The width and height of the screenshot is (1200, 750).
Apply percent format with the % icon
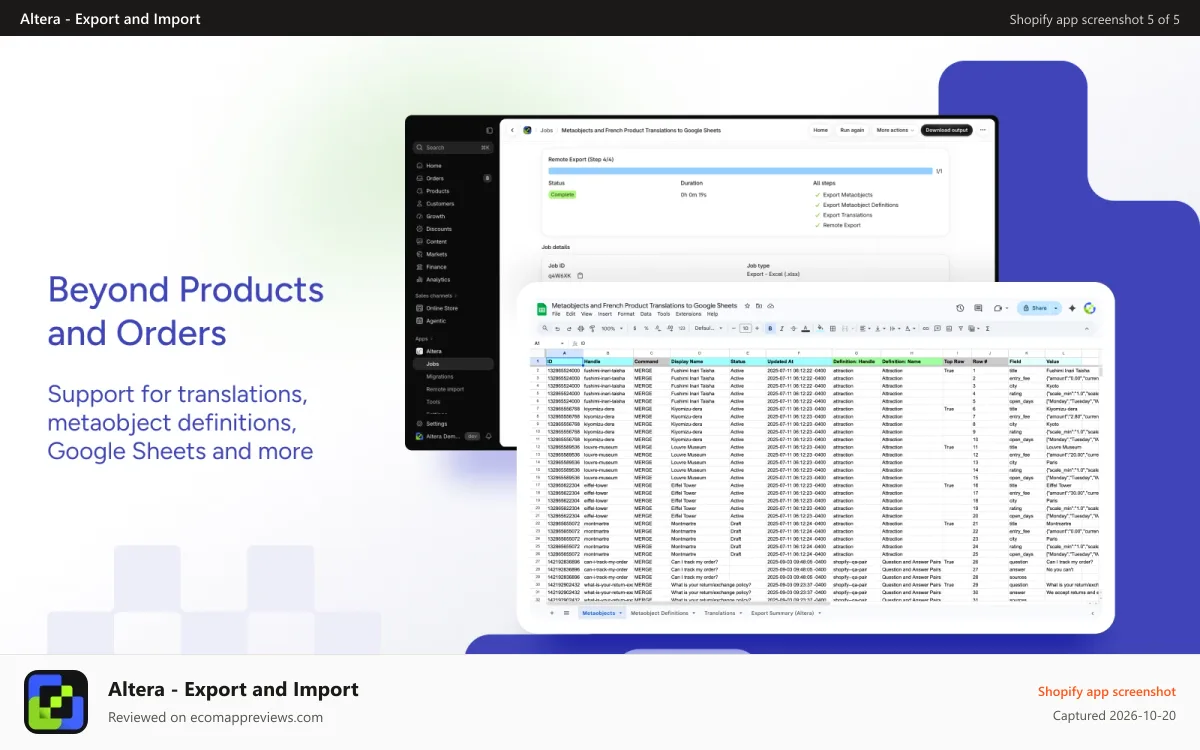click(x=646, y=328)
